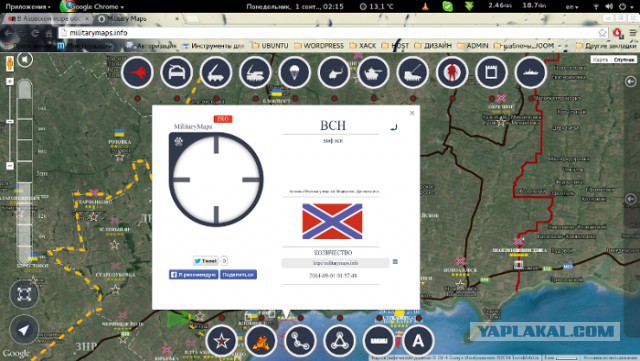Toggle fullscreen map view icon

[x=24, y=294]
